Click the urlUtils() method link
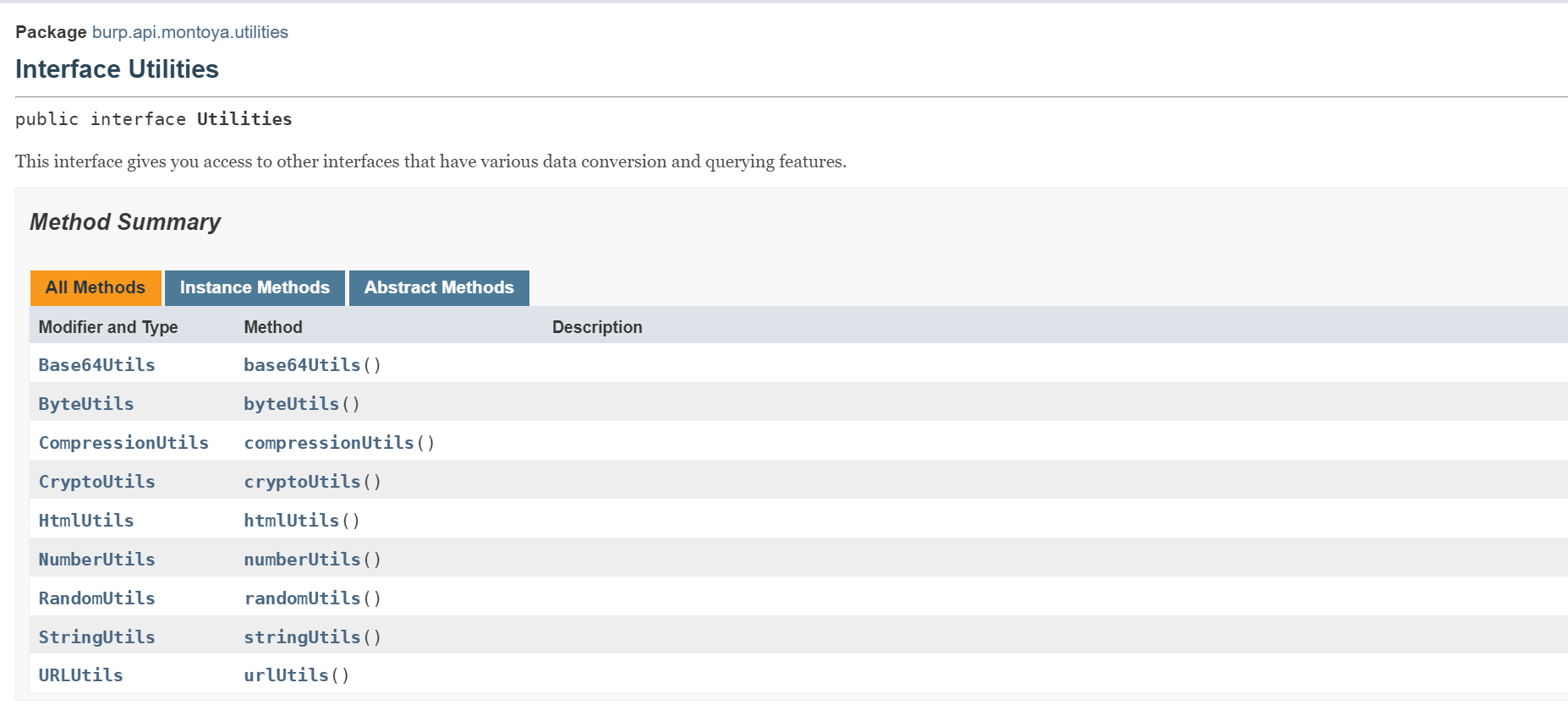1568x710 pixels. 286,675
